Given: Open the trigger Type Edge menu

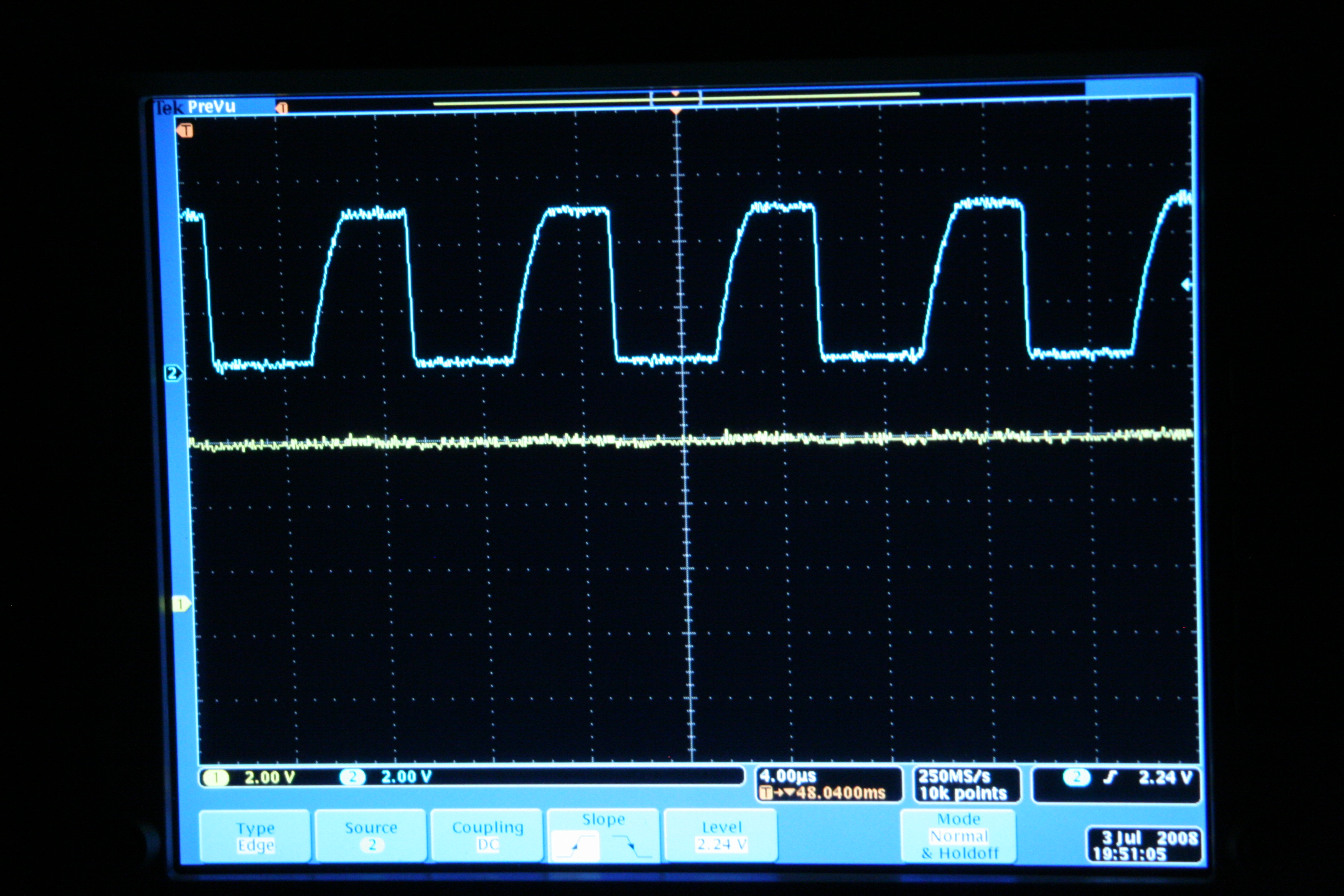Looking at the screenshot, I should pos(255,836).
